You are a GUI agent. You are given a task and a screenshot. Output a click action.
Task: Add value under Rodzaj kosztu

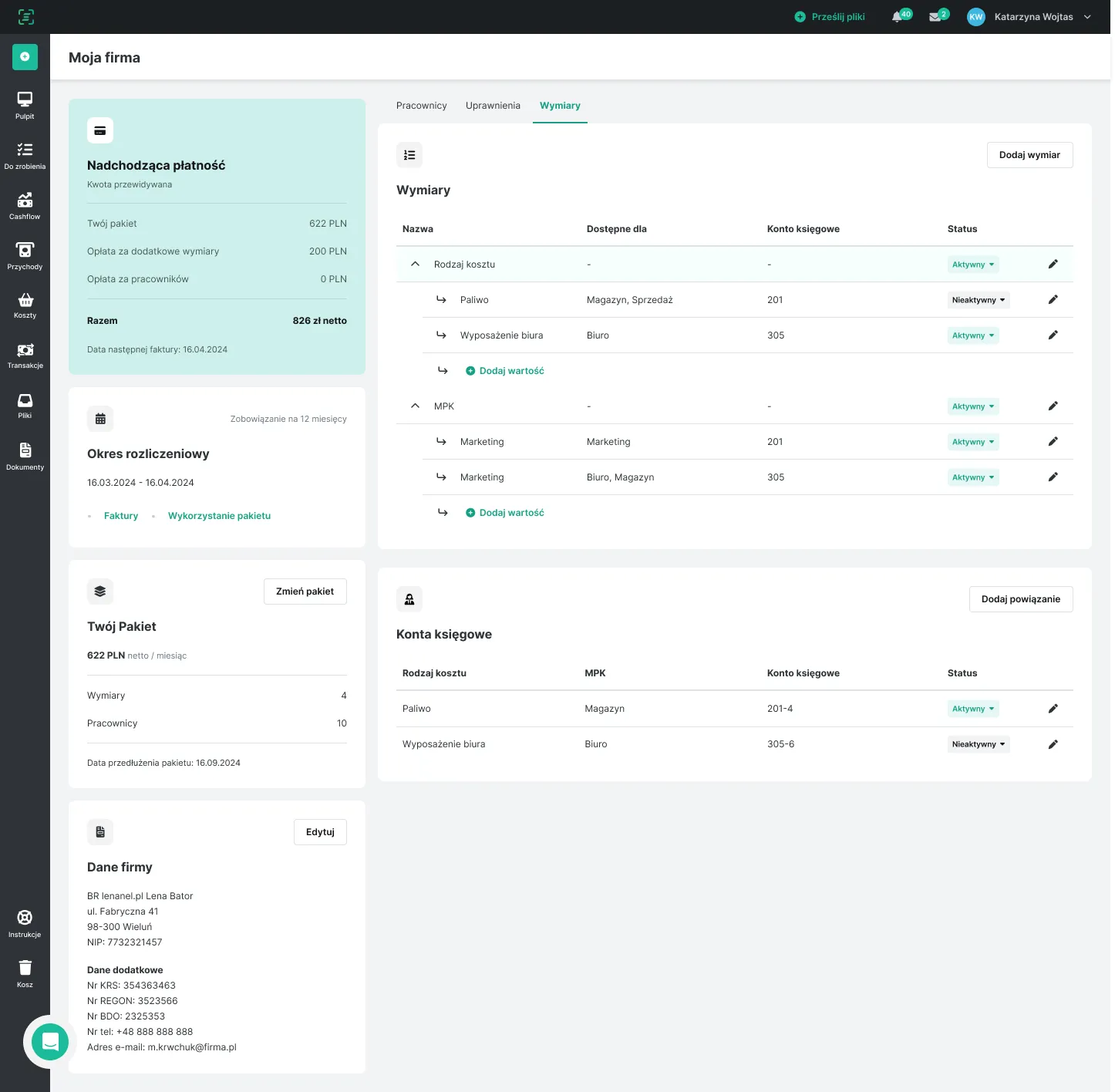505,371
